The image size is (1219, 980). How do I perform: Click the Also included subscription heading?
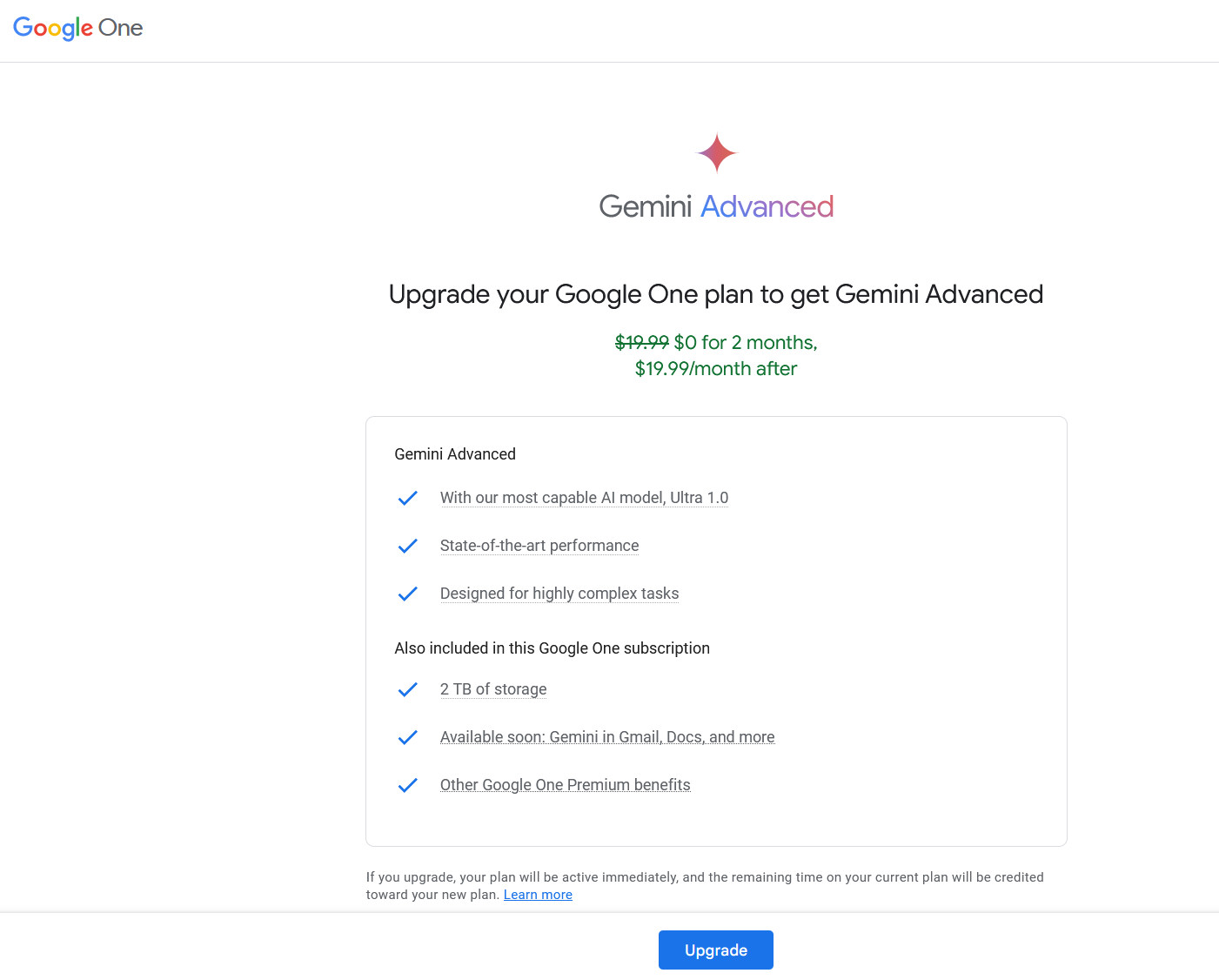(552, 648)
